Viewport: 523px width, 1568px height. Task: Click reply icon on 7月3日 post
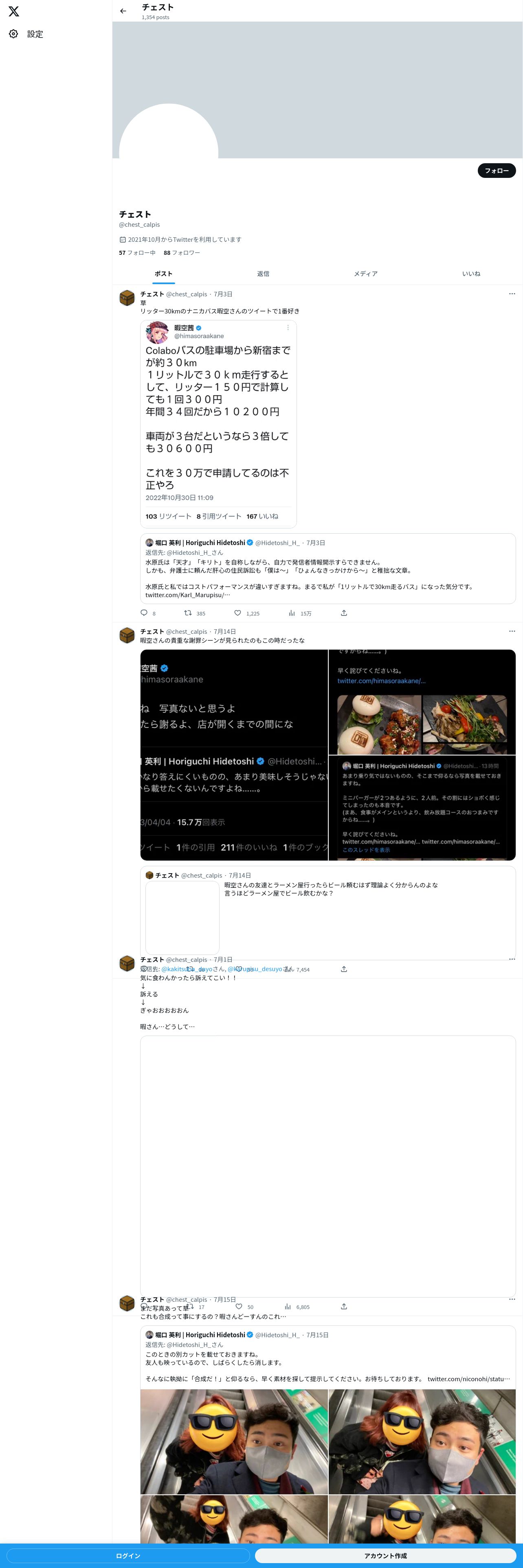(x=144, y=612)
